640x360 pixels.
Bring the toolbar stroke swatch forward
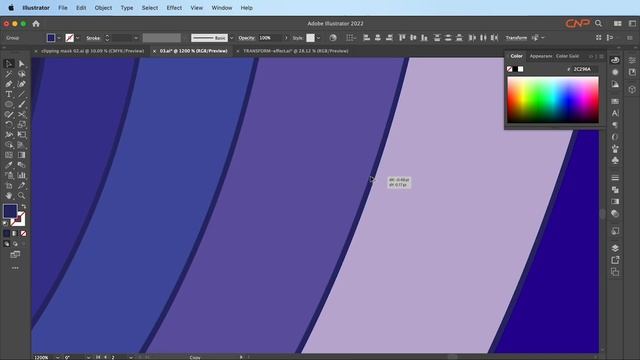[x=19, y=219]
